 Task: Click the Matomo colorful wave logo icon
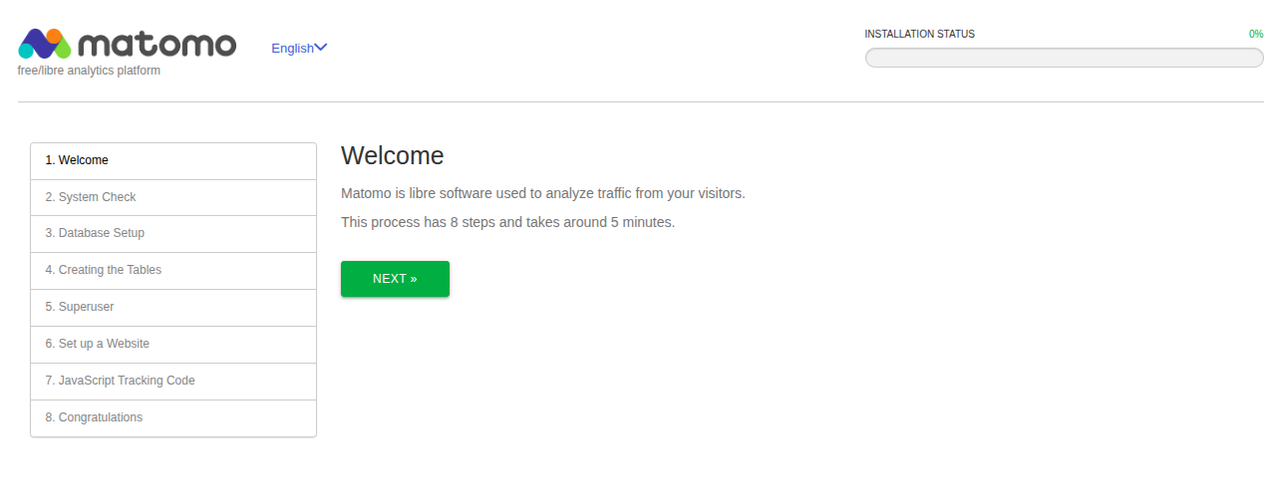(x=44, y=43)
